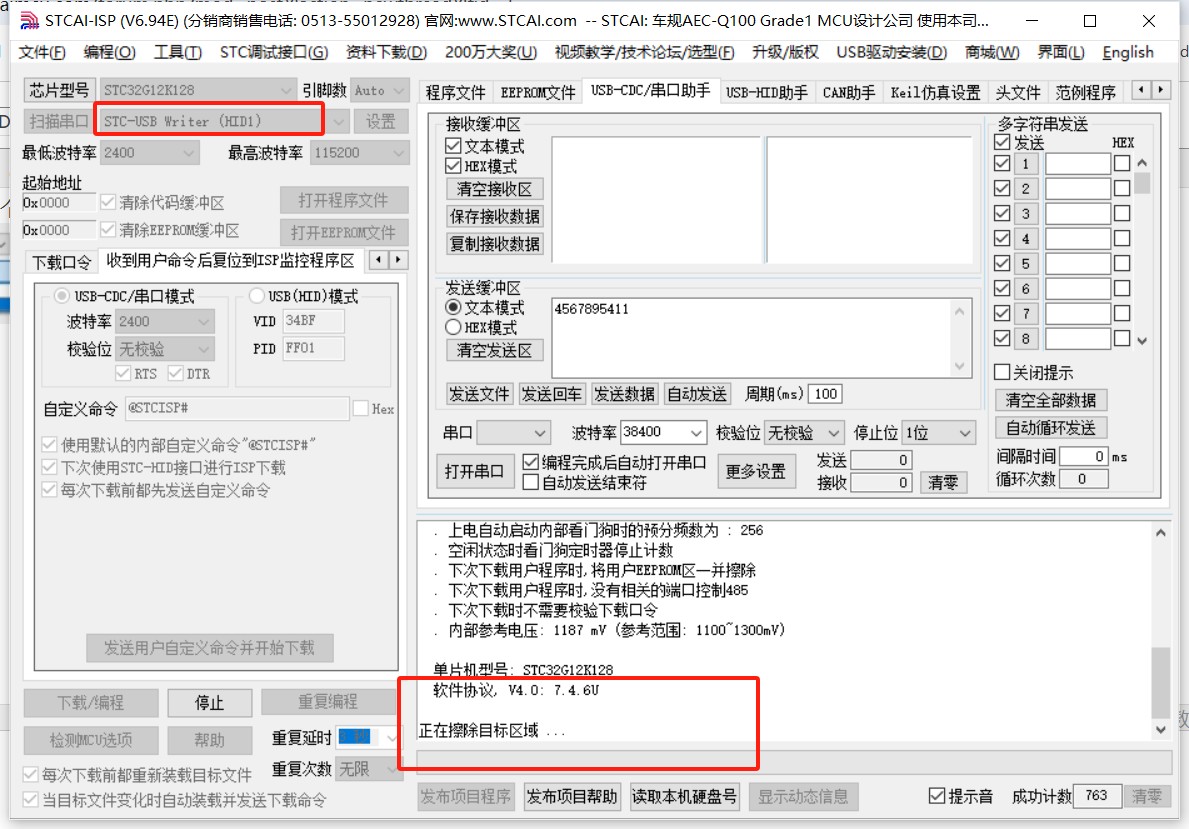The width and height of the screenshot is (1189, 829).
Task: Toggle HEX checkbox for multi-string row 3
Action: coord(1122,213)
